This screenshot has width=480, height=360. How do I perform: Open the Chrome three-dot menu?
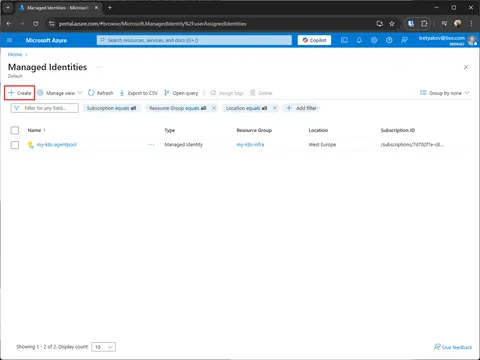(x=471, y=24)
